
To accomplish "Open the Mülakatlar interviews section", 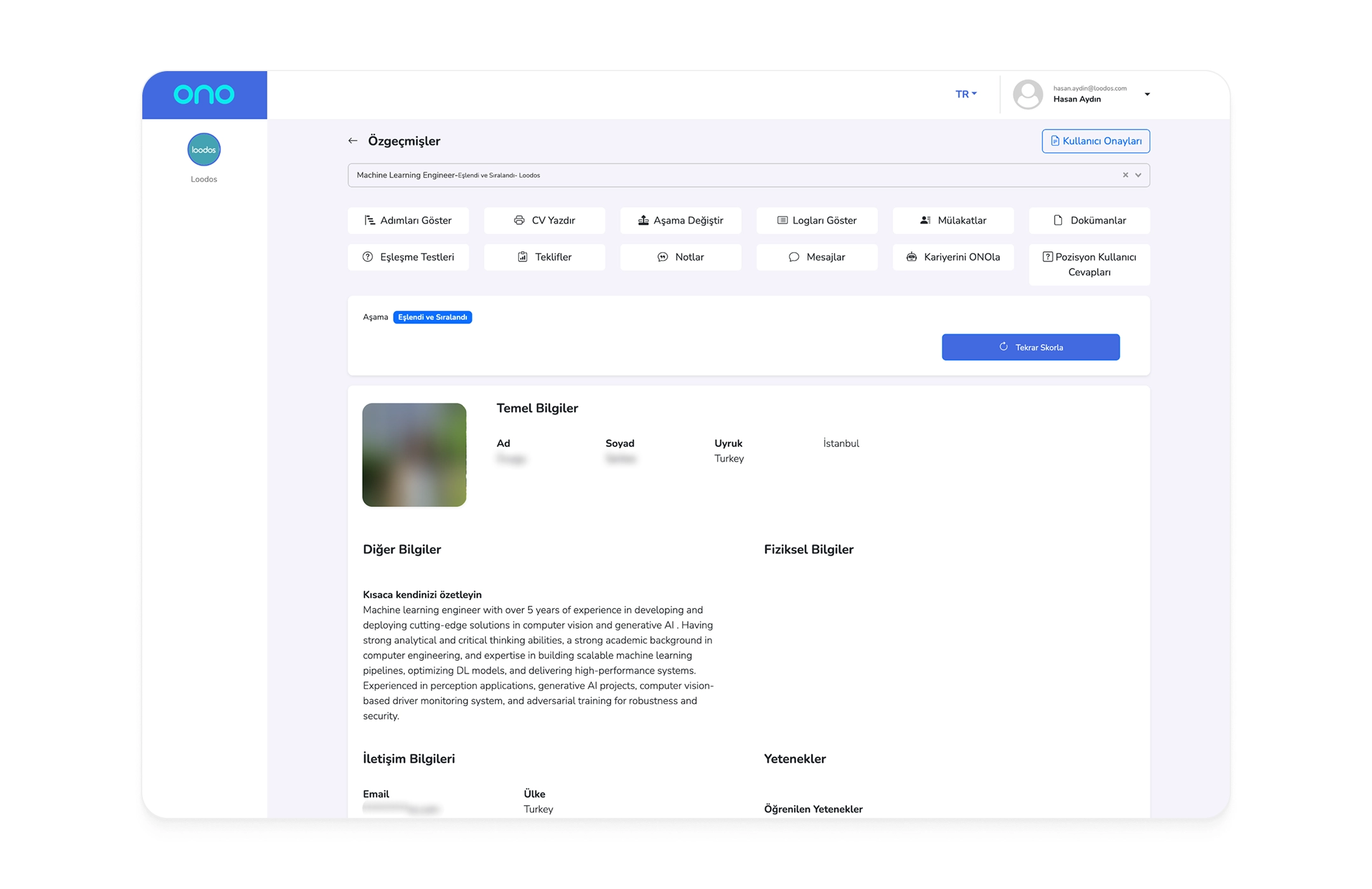I will pyautogui.click(x=953, y=220).
